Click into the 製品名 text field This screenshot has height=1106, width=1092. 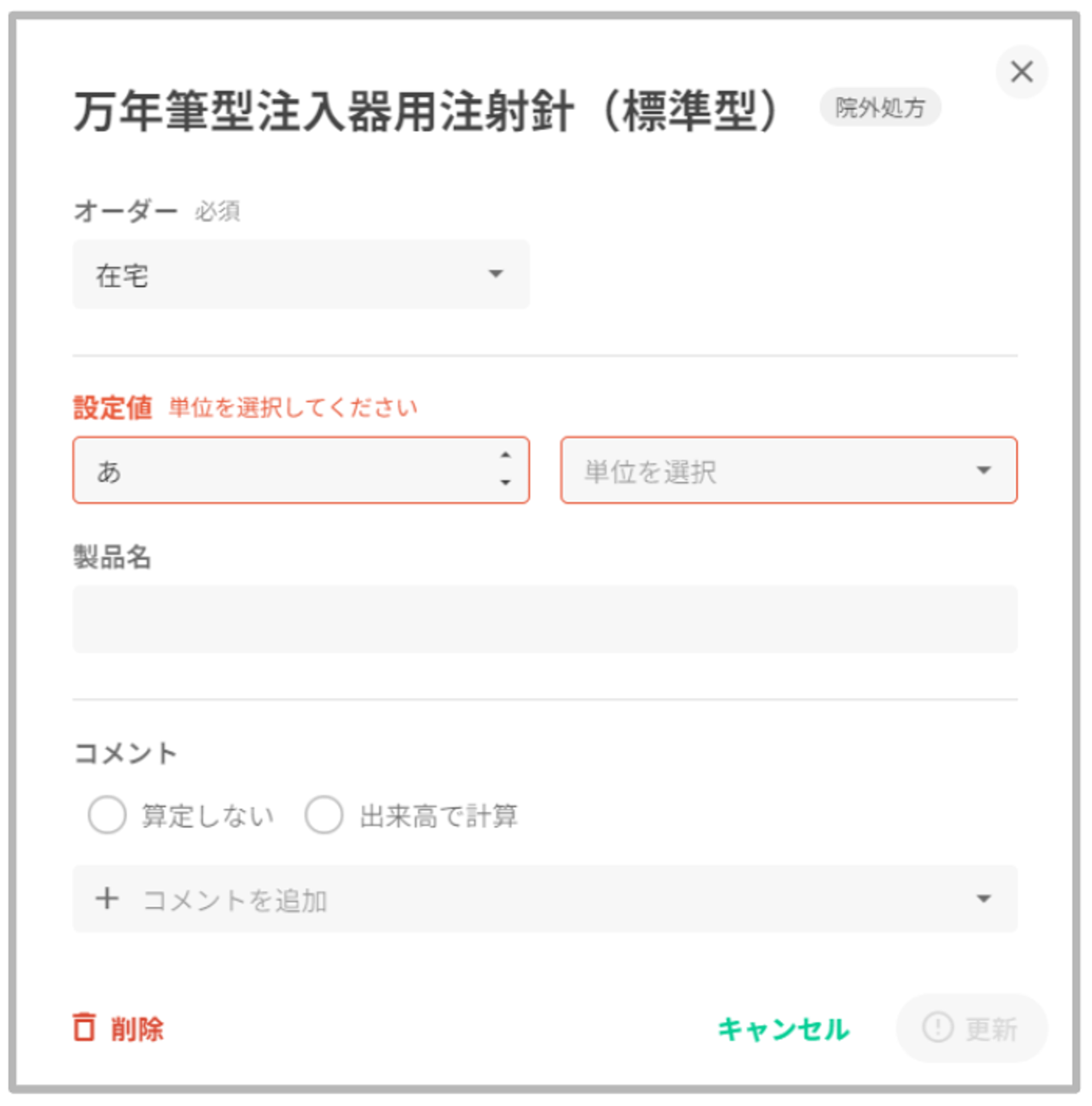544,619
